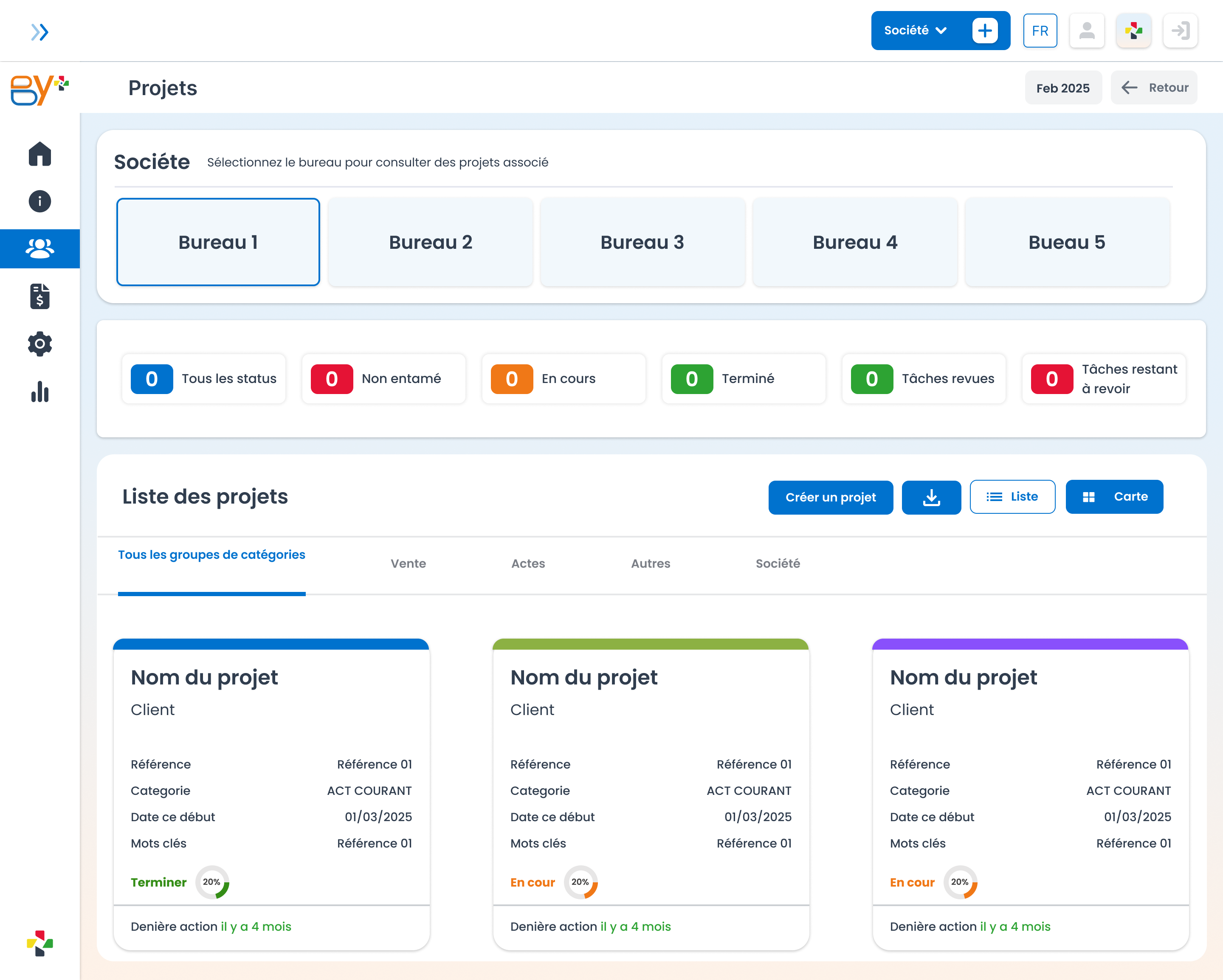This screenshot has height=980, width=1223.
Task: Click Créer un projet button
Action: point(831,497)
